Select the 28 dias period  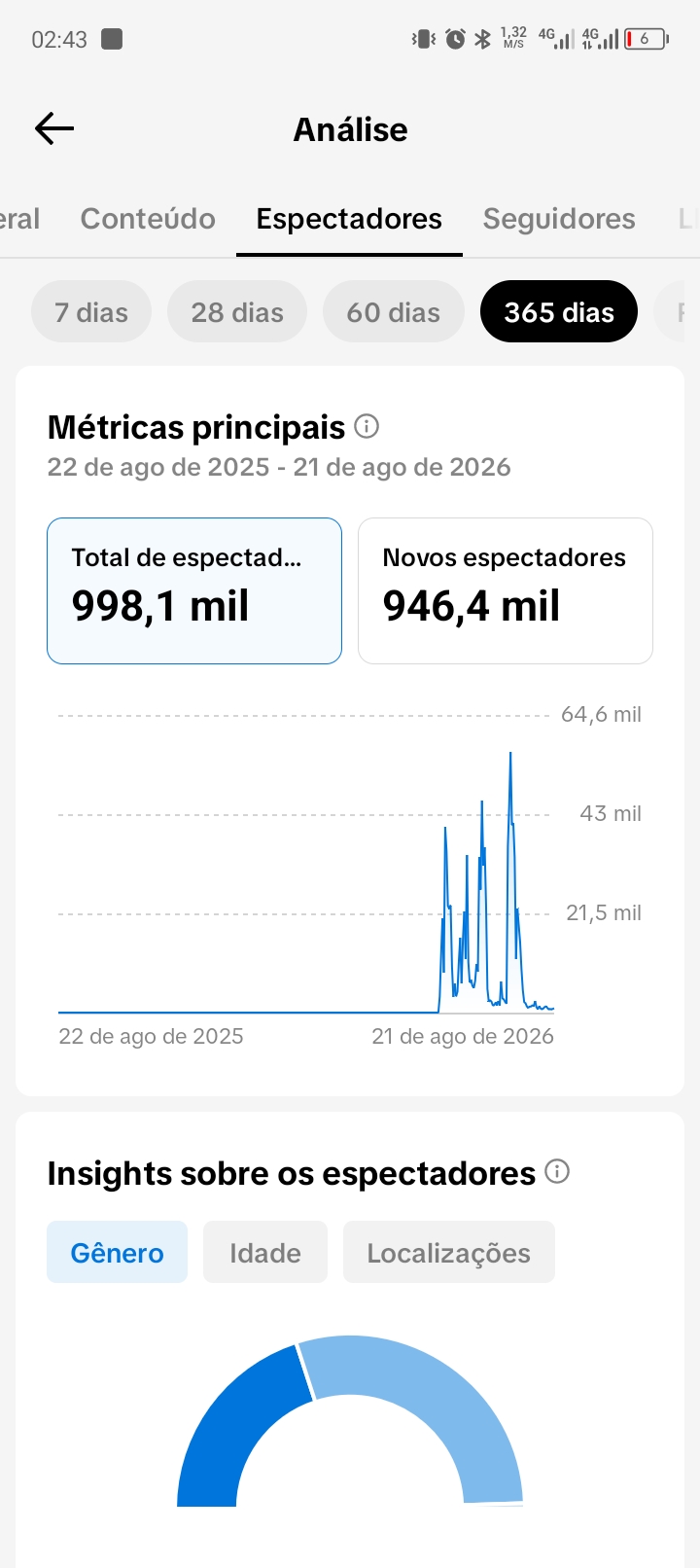[237, 312]
